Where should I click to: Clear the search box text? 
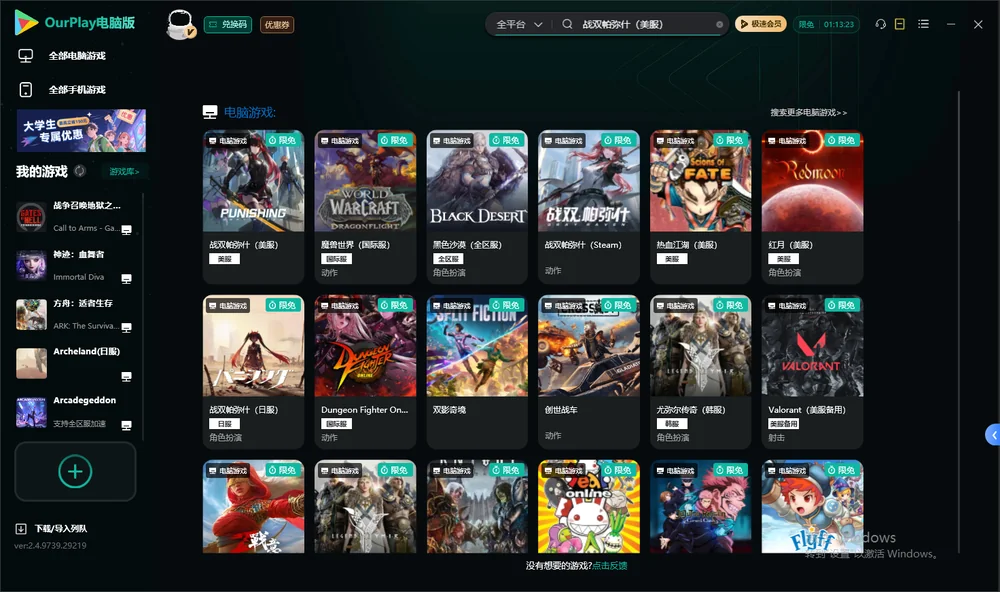click(x=719, y=24)
